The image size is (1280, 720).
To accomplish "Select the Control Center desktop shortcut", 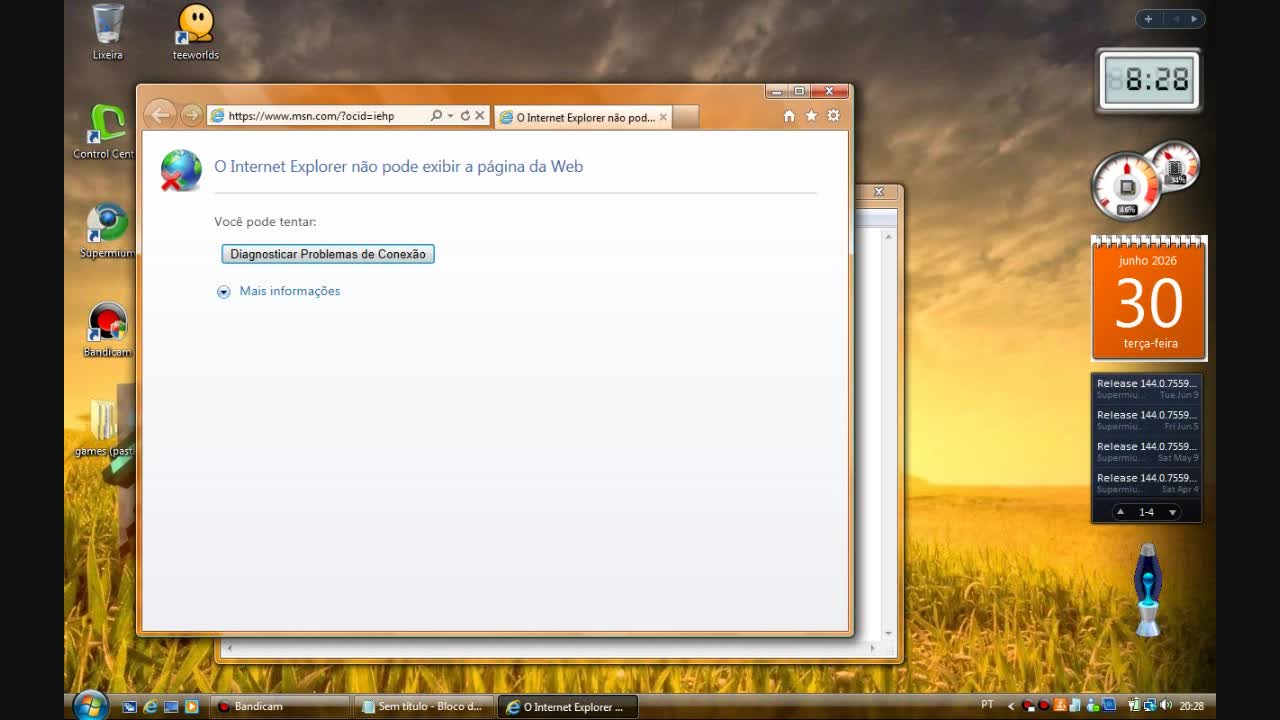I will tap(104, 132).
